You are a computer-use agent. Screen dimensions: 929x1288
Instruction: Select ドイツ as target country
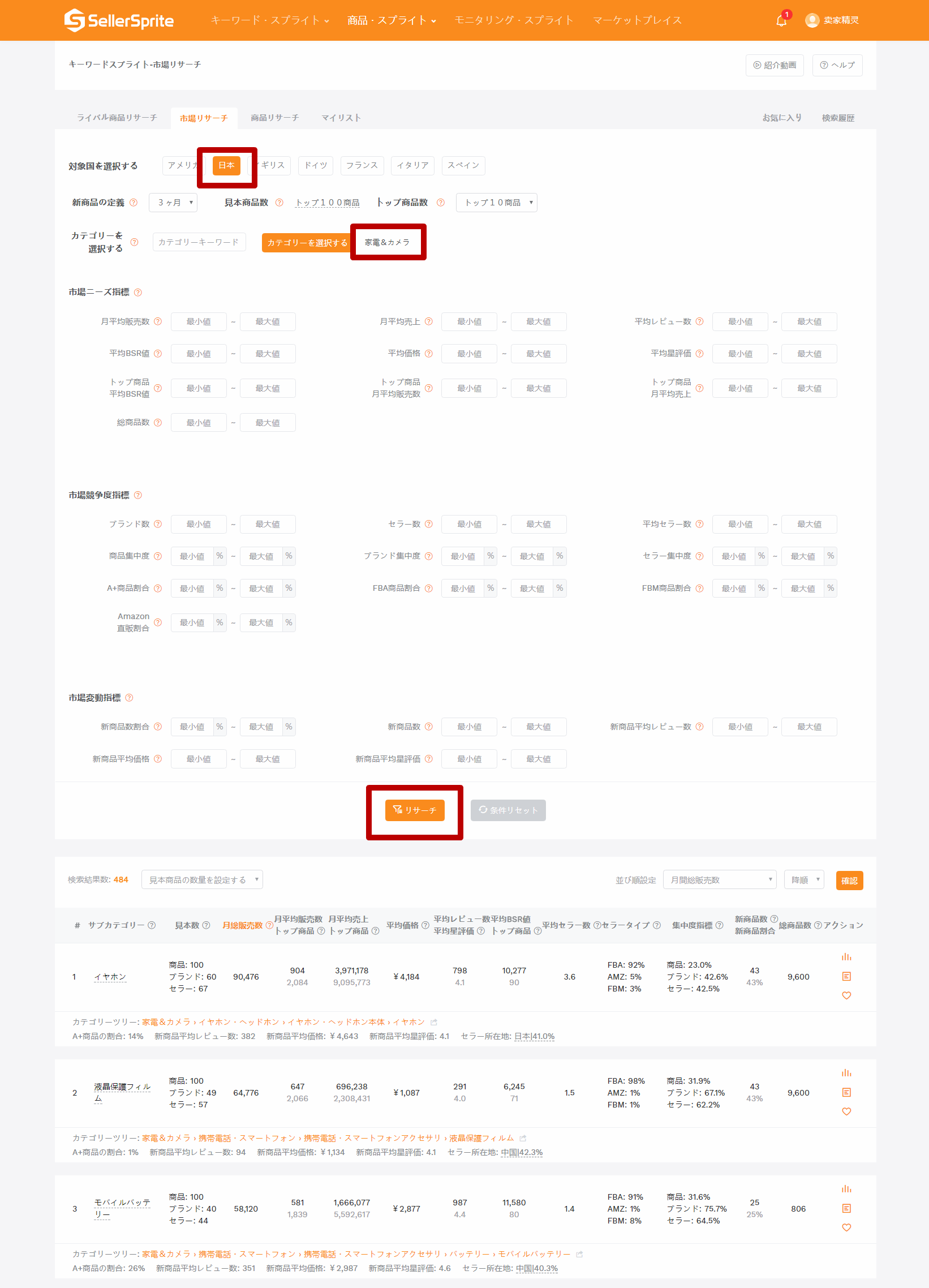[x=315, y=165]
